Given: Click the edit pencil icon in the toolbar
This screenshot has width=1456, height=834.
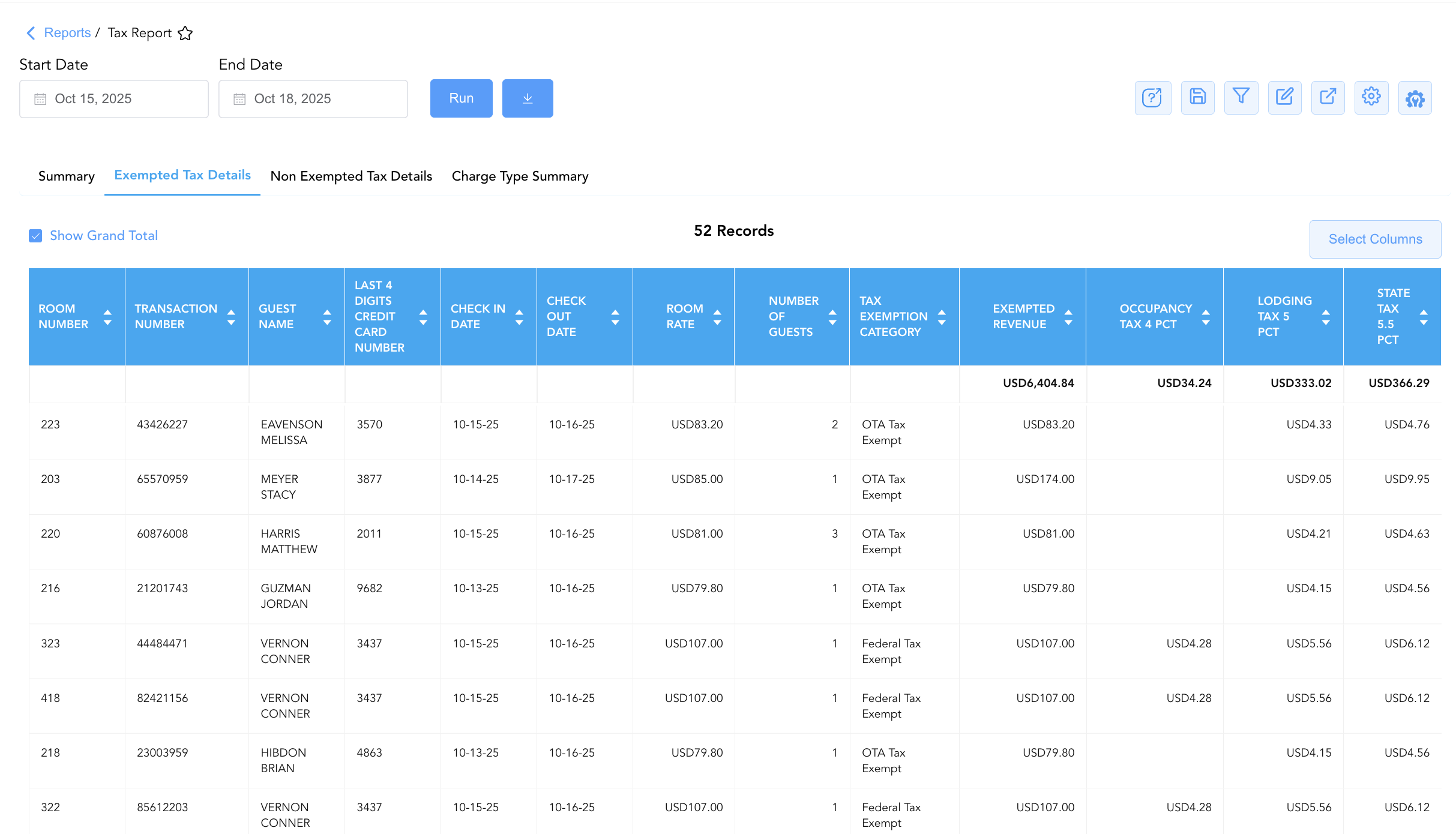Looking at the screenshot, I should (x=1284, y=98).
